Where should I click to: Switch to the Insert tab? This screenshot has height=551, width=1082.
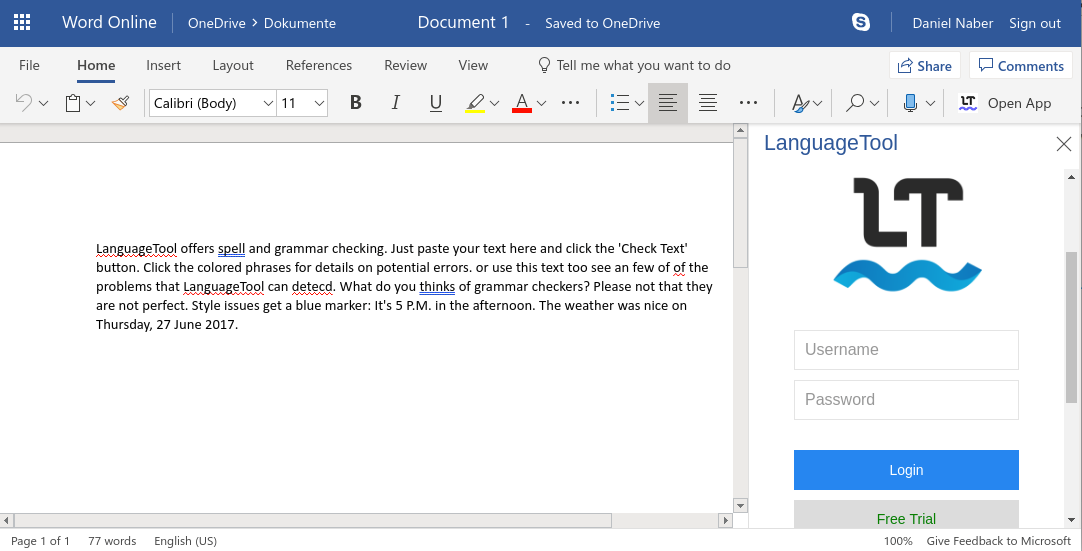[163, 65]
